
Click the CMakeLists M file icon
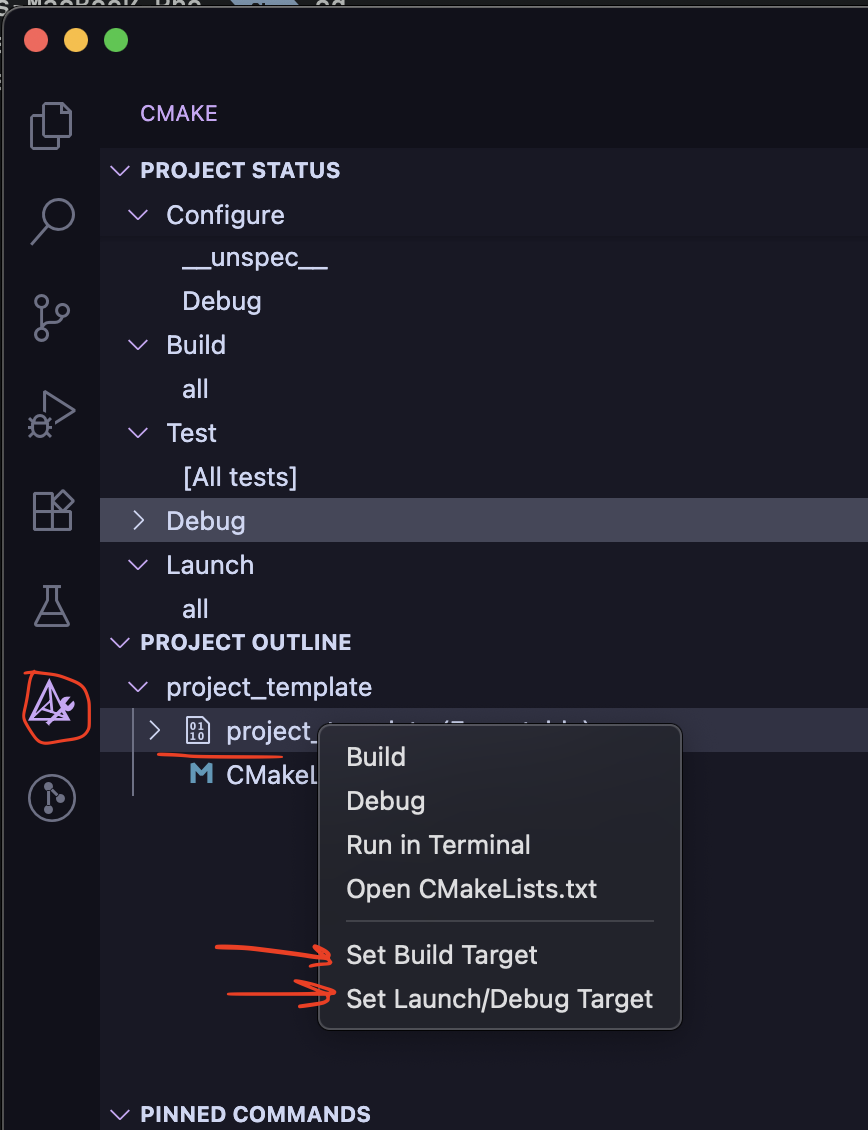tap(201, 774)
